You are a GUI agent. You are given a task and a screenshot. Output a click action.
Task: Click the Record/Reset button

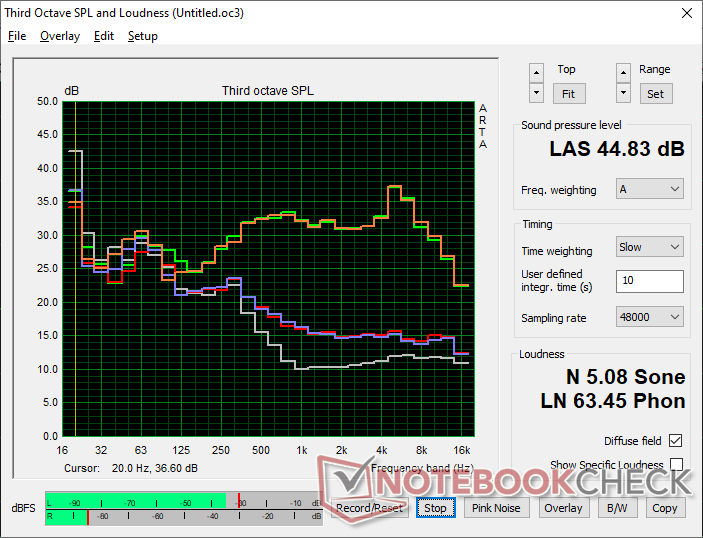pos(369,508)
